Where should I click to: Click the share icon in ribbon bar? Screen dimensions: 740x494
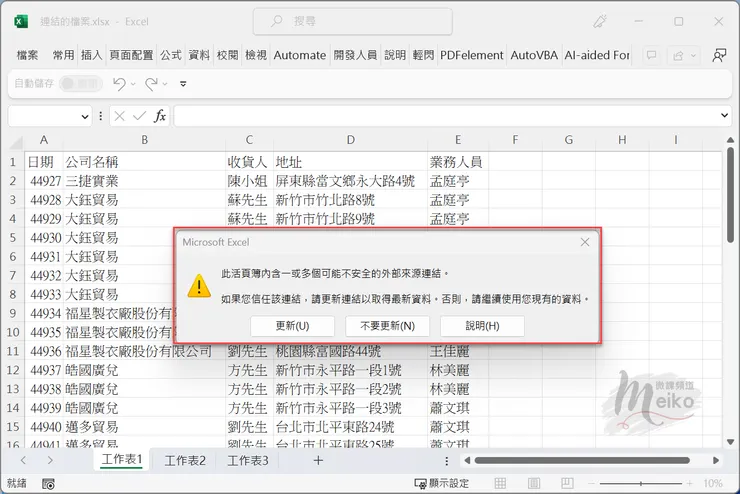point(678,56)
